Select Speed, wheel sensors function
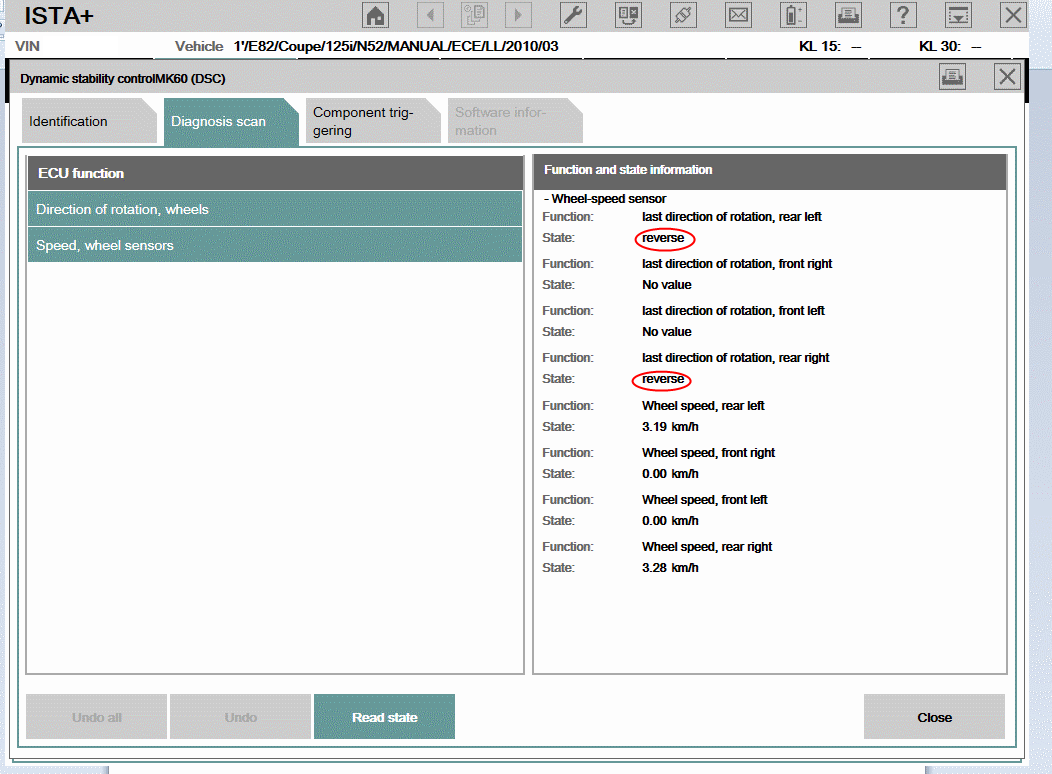This screenshot has width=1052, height=774. (x=275, y=245)
